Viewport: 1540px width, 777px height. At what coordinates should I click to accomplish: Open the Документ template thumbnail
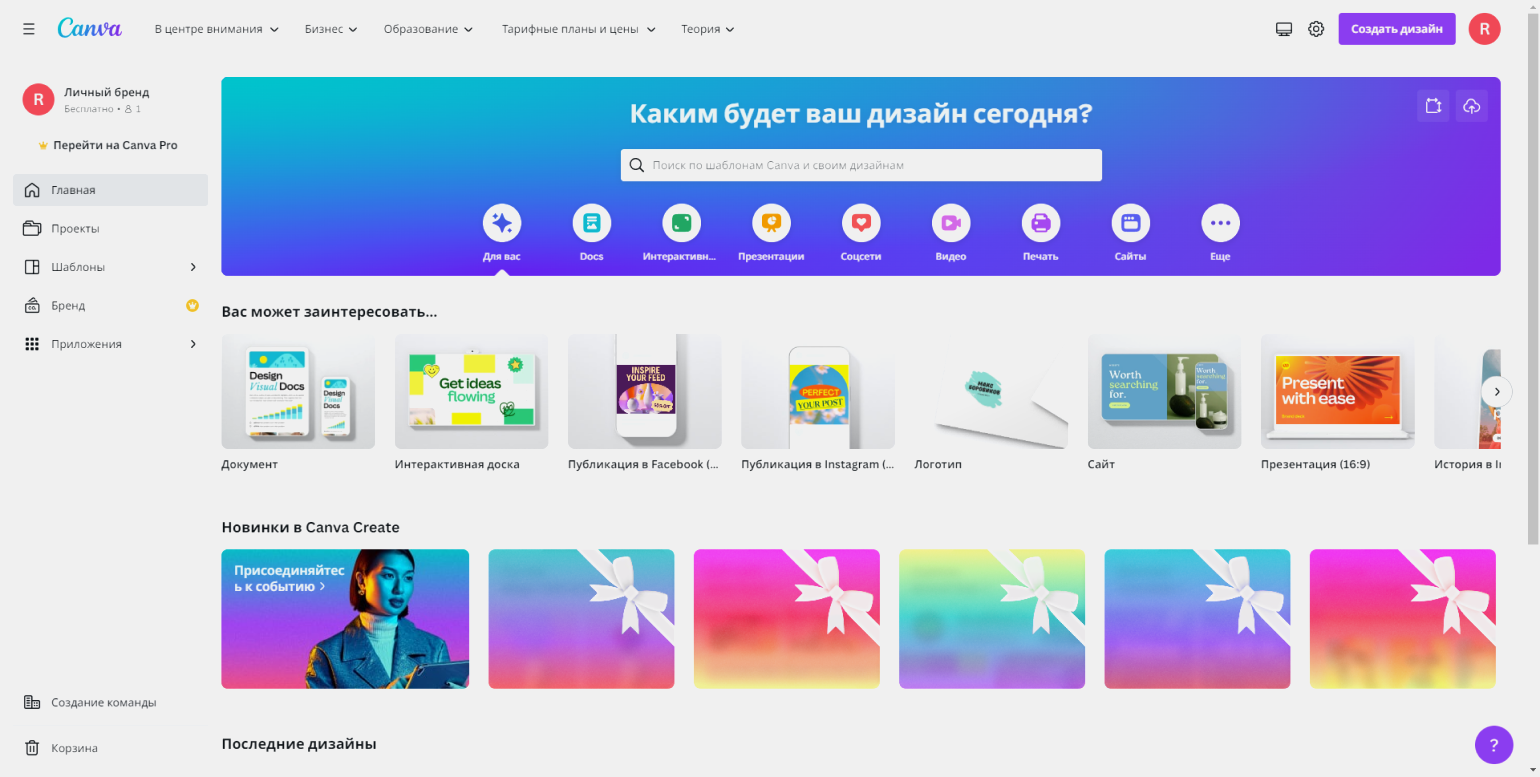pyautogui.click(x=298, y=391)
